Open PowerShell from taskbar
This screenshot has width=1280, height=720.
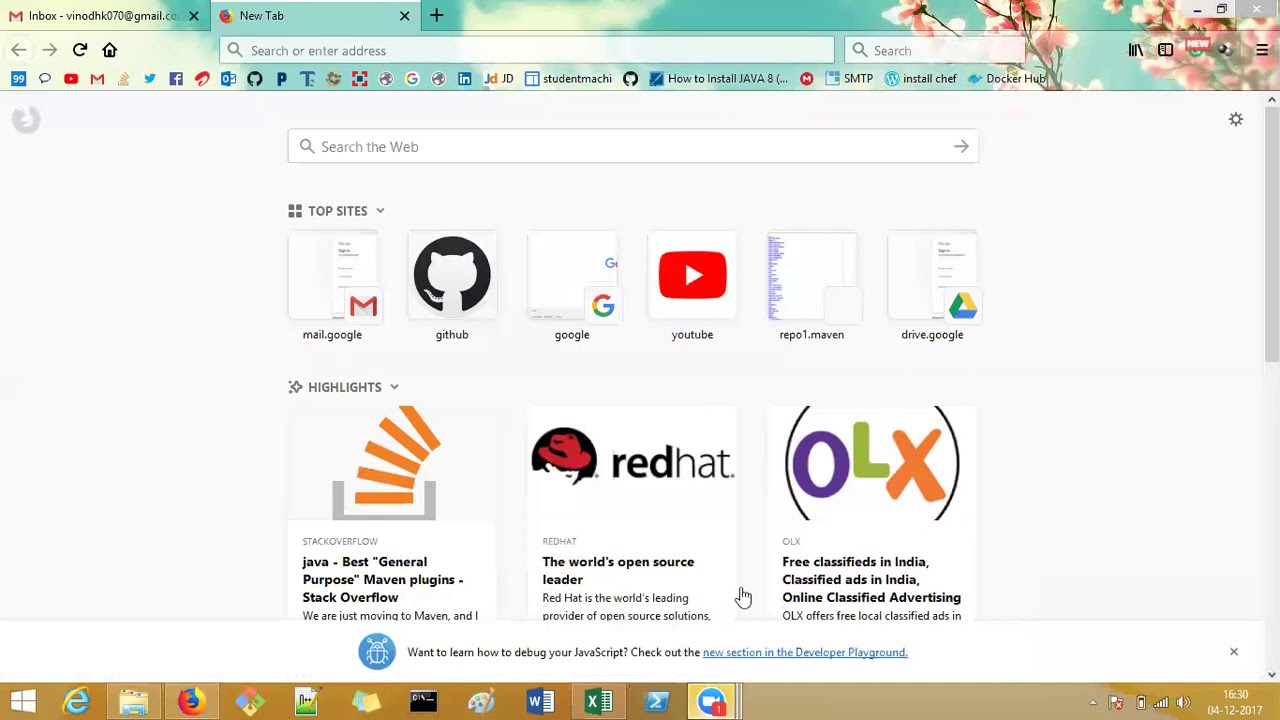657,702
